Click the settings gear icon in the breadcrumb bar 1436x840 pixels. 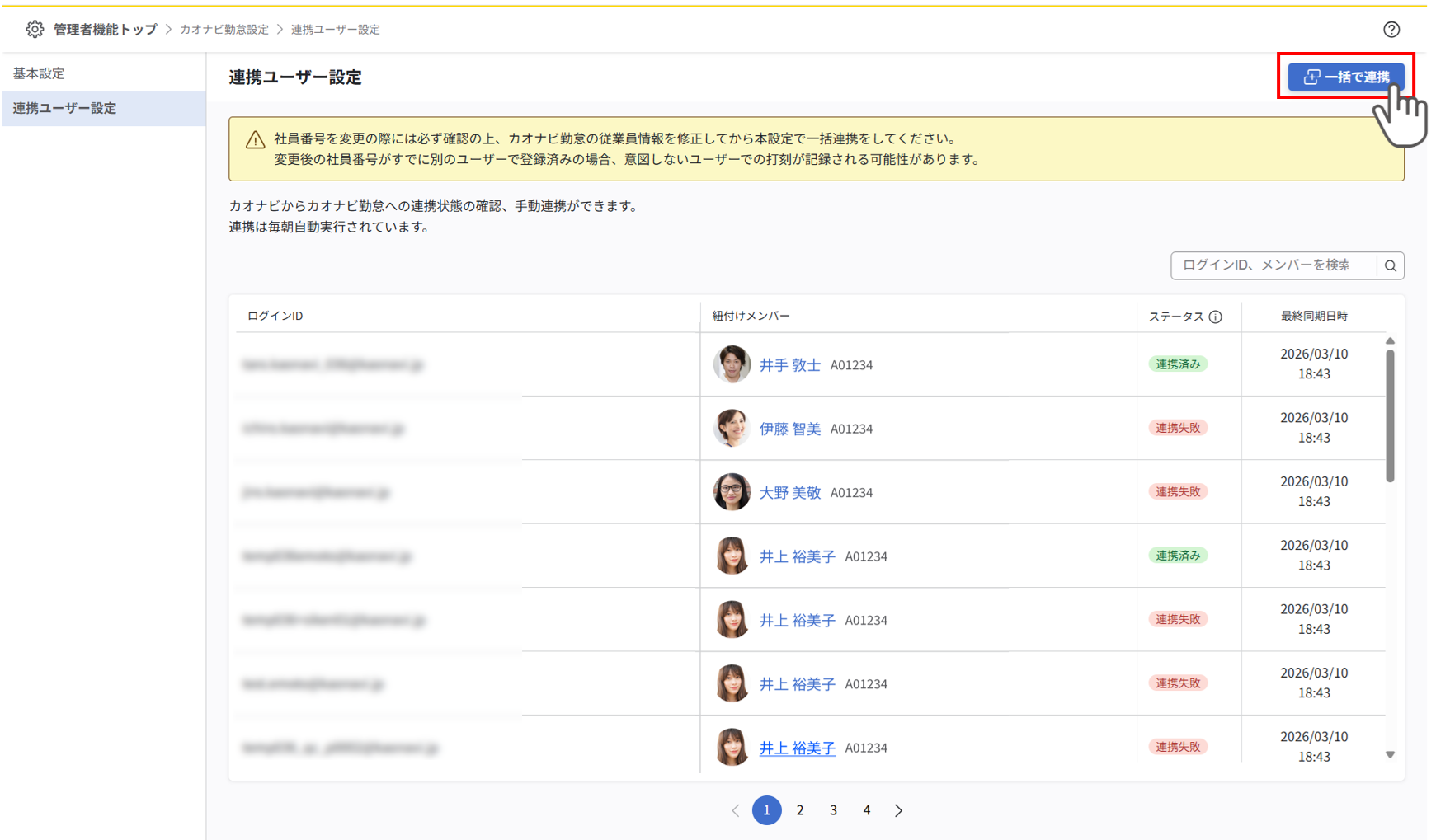pos(34,29)
